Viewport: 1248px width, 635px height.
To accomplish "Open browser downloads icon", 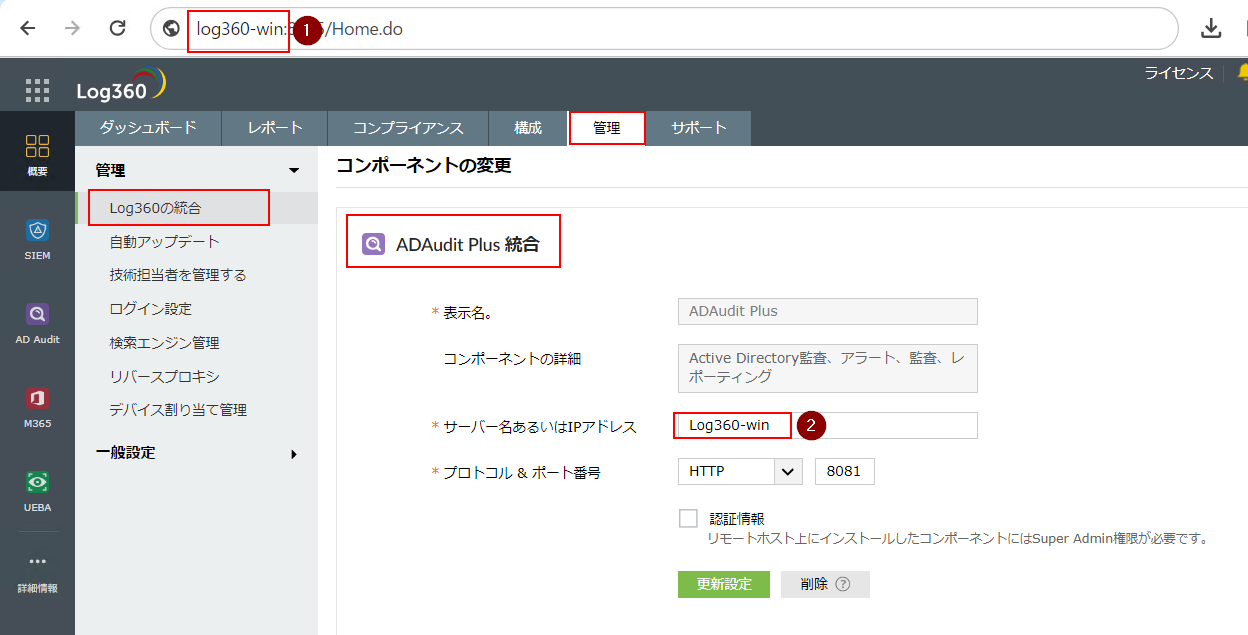I will pyautogui.click(x=1211, y=28).
